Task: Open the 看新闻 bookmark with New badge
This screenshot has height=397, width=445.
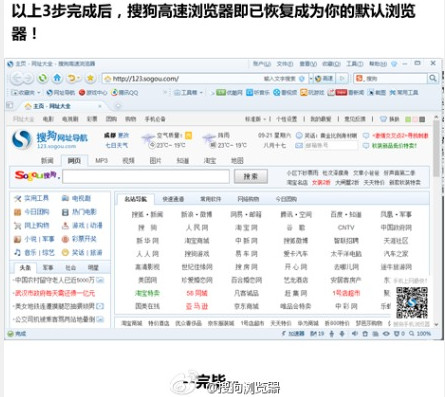Action: (346, 93)
